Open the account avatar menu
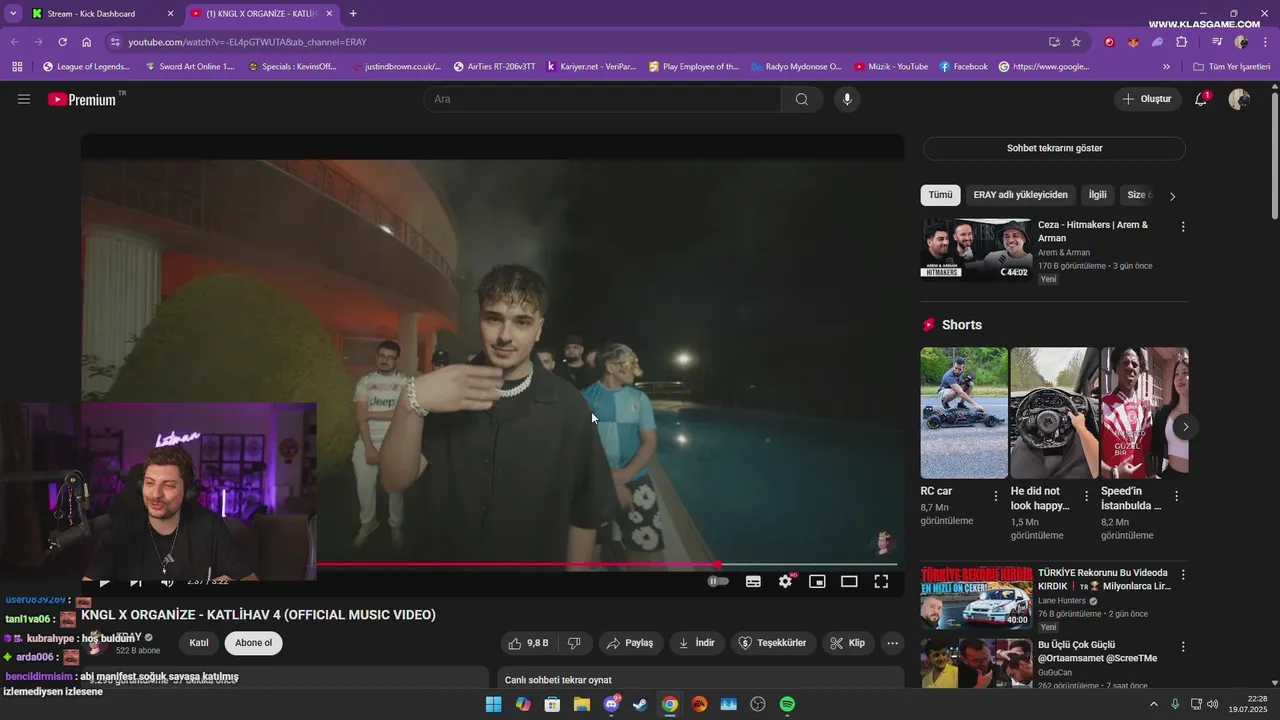 pos(1239,99)
